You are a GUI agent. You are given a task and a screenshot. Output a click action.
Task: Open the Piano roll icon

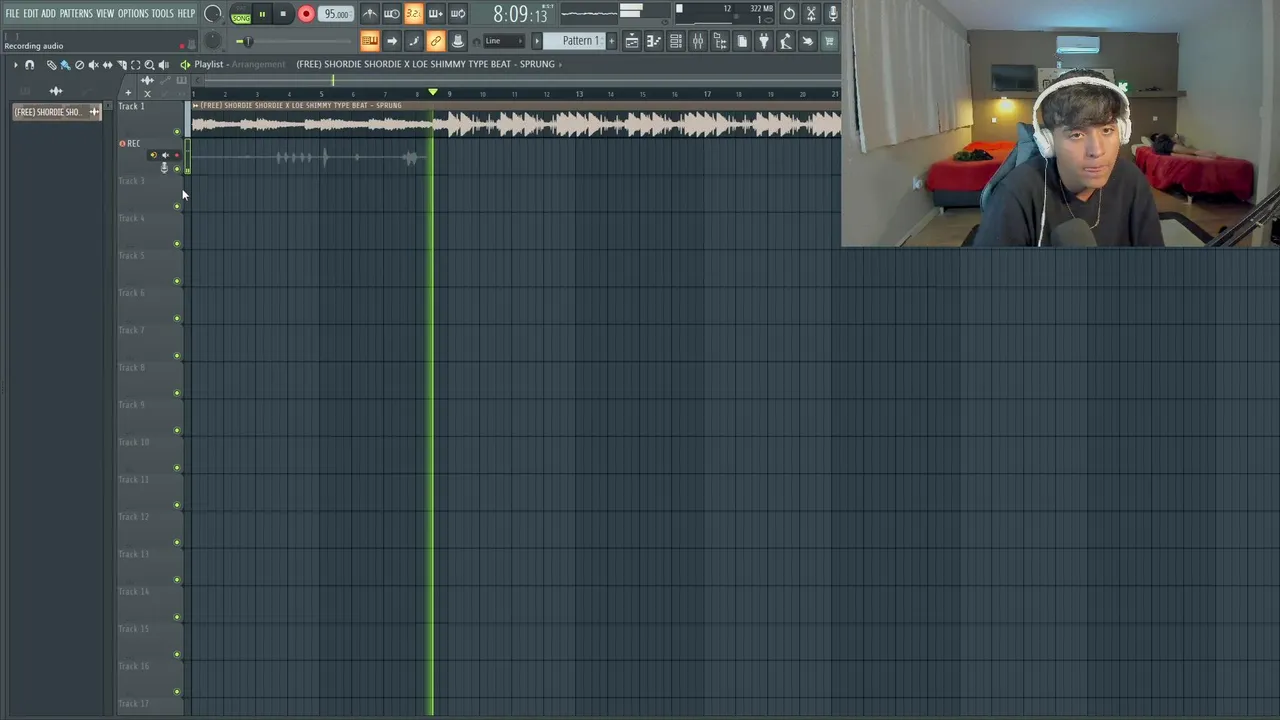654,41
